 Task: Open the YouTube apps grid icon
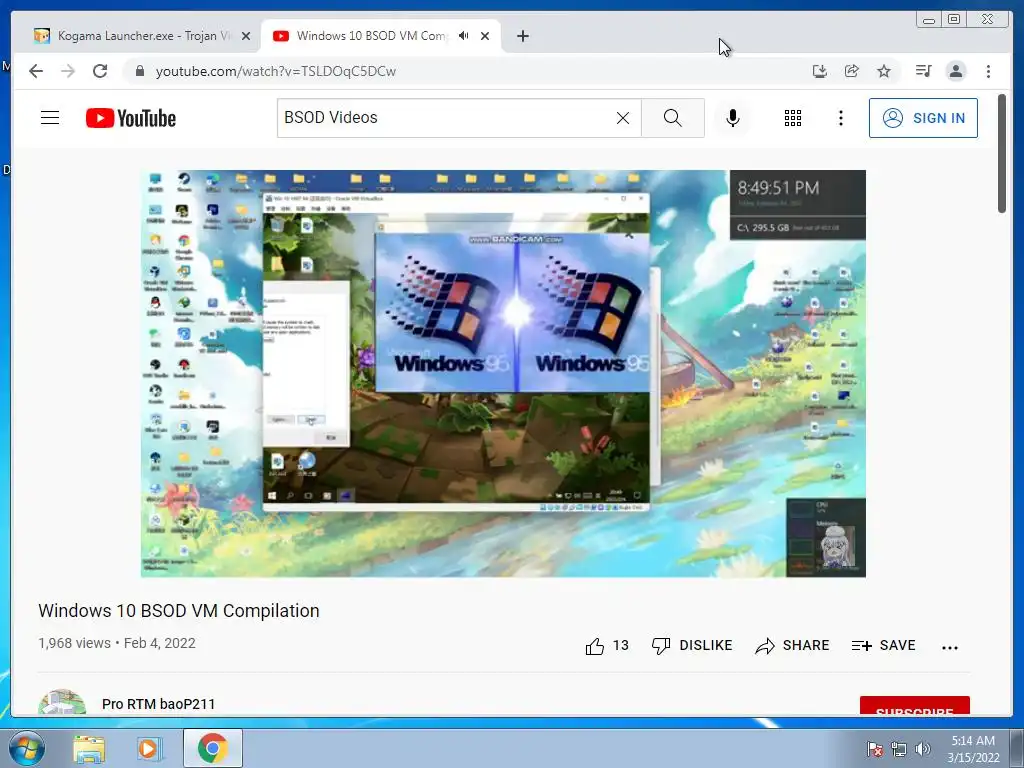point(793,118)
